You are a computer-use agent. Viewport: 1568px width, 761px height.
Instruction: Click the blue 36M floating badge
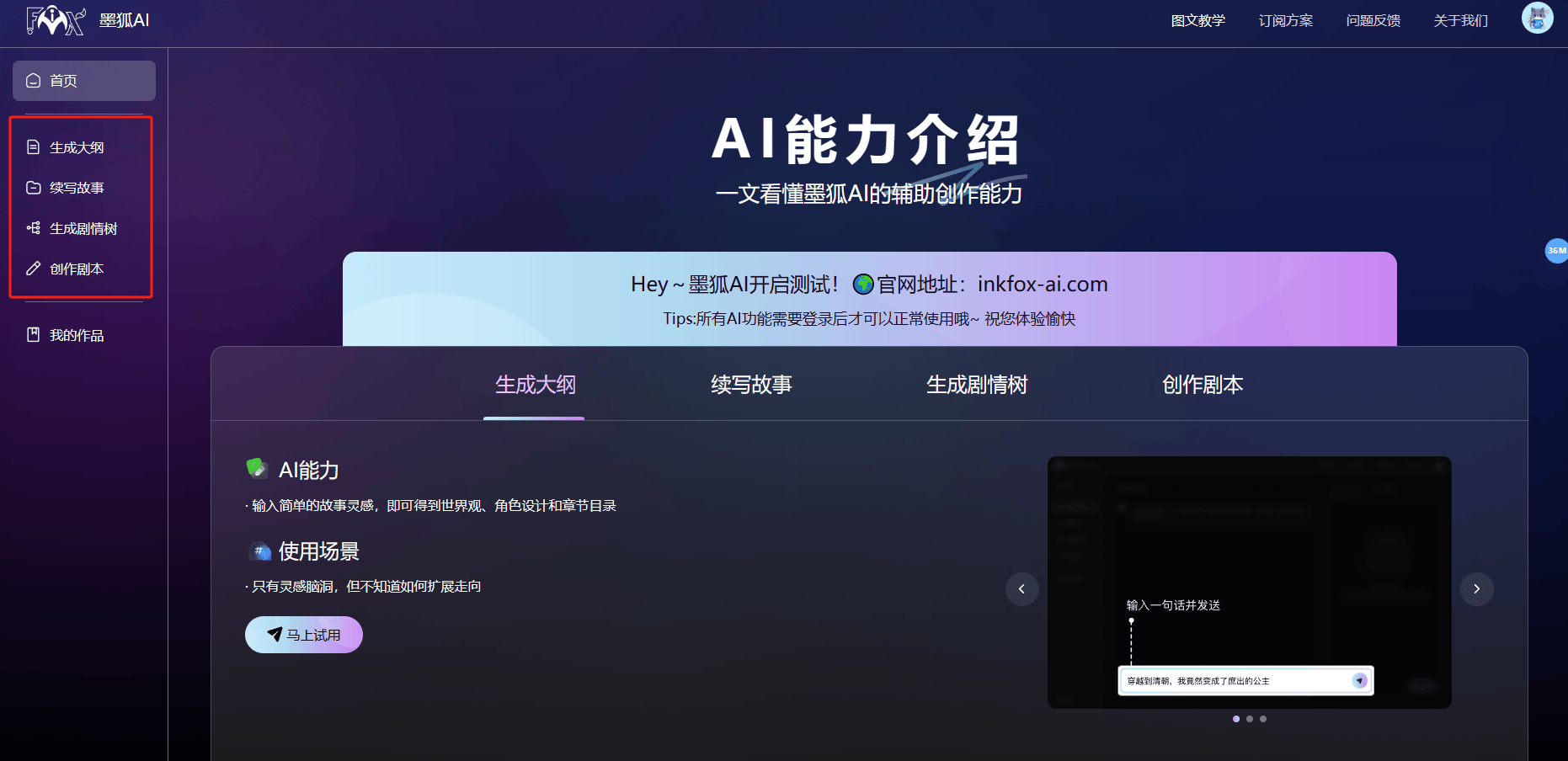point(1556,251)
